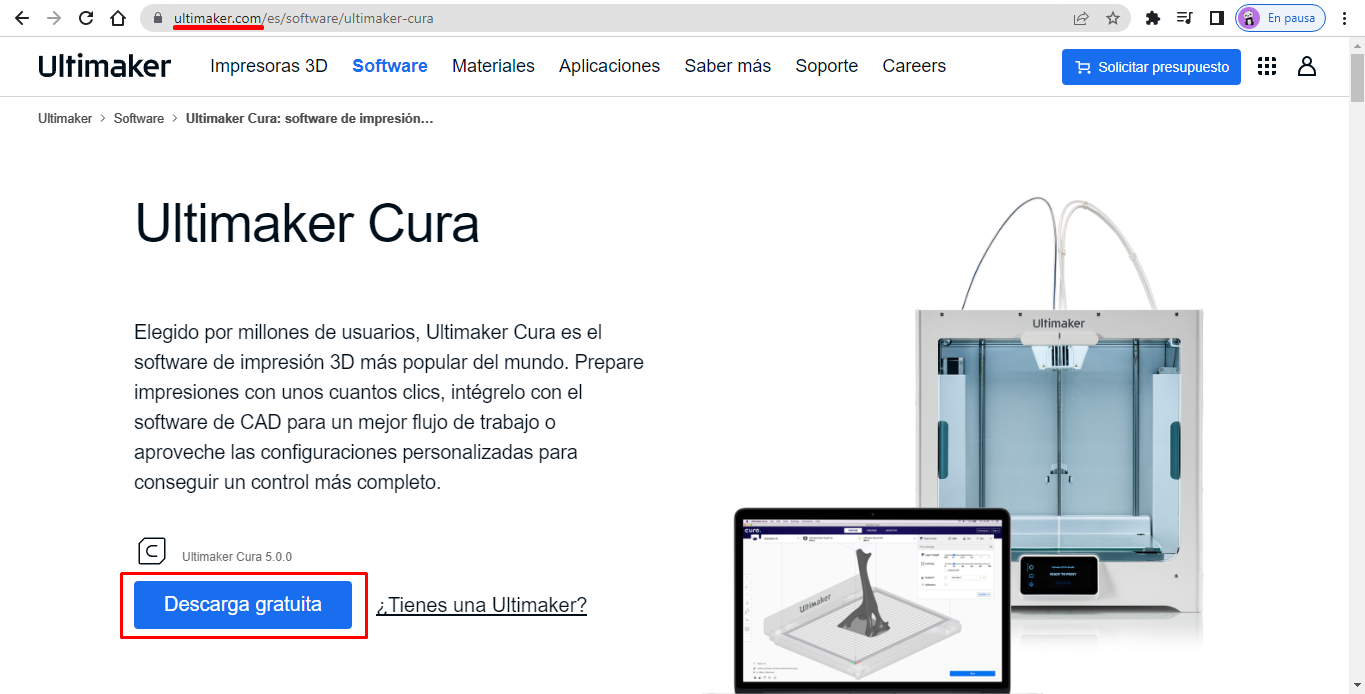
Task: Open the Impresoras 3D menu
Action: click(x=269, y=66)
